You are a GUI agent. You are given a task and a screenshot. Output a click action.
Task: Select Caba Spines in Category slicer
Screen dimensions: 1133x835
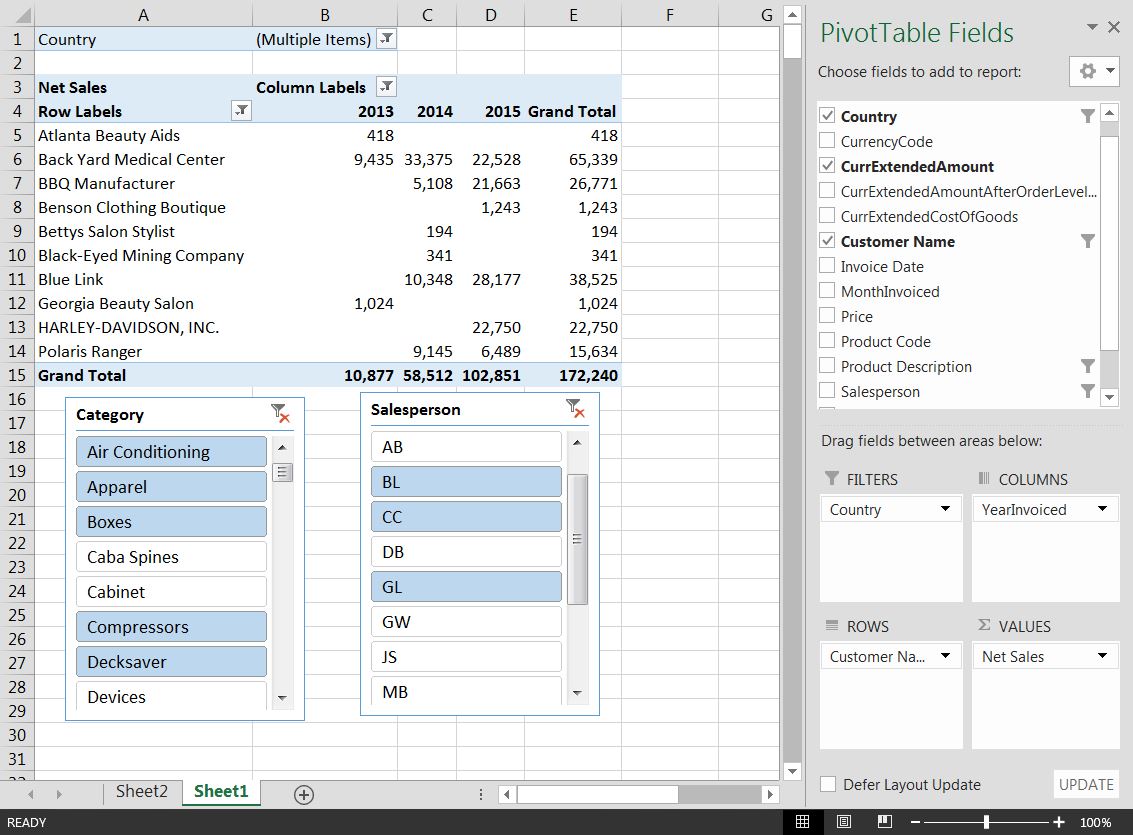tap(170, 557)
